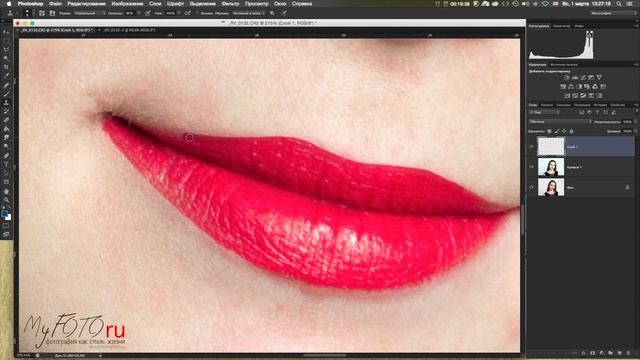Viewport: 640px width, 360px height.
Task: Select the Quick Selection tool
Action: (x=6, y=59)
